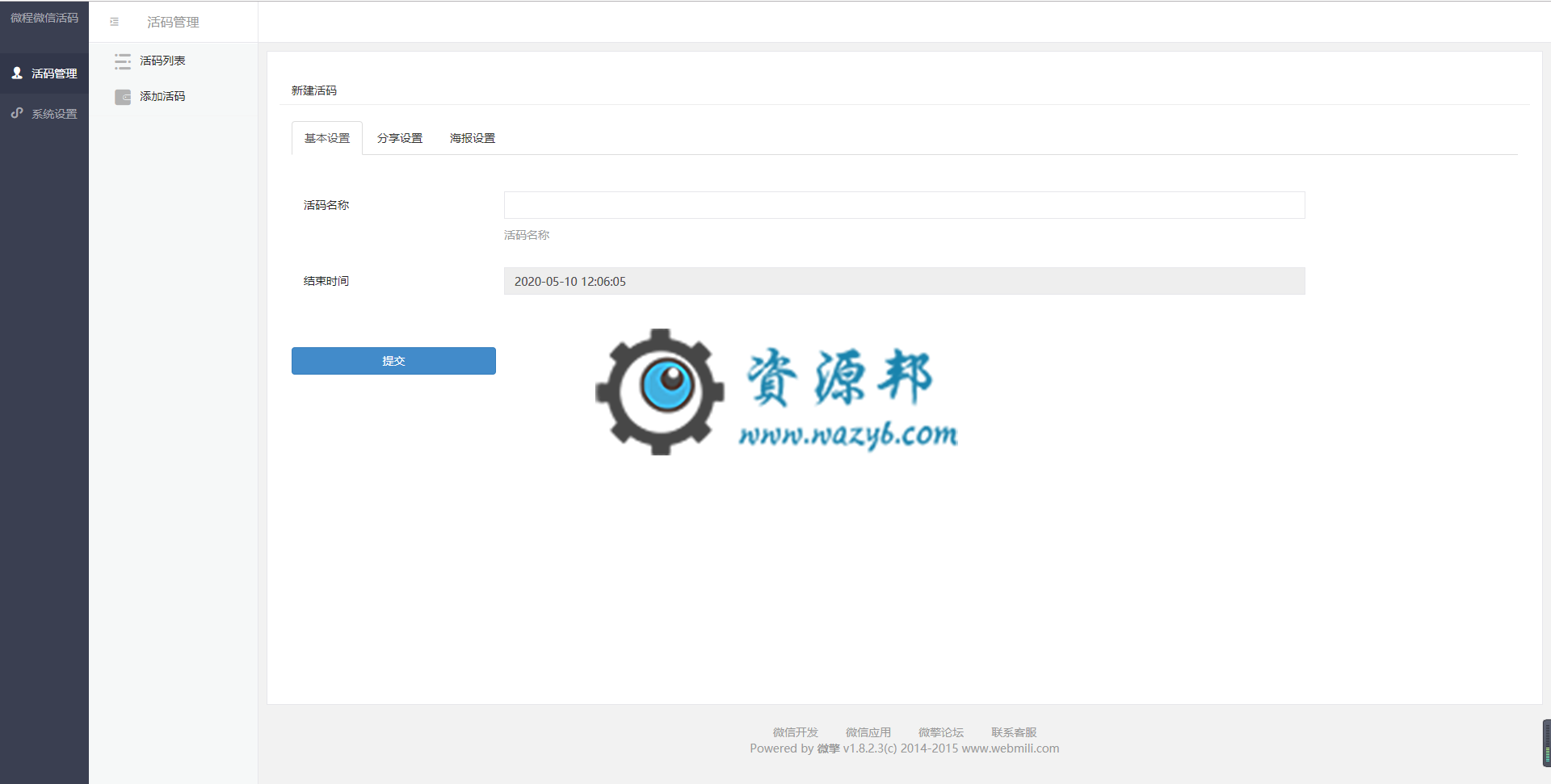Open the 微擎论坛 footer link
The image size is (1551, 784).
click(x=941, y=732)
